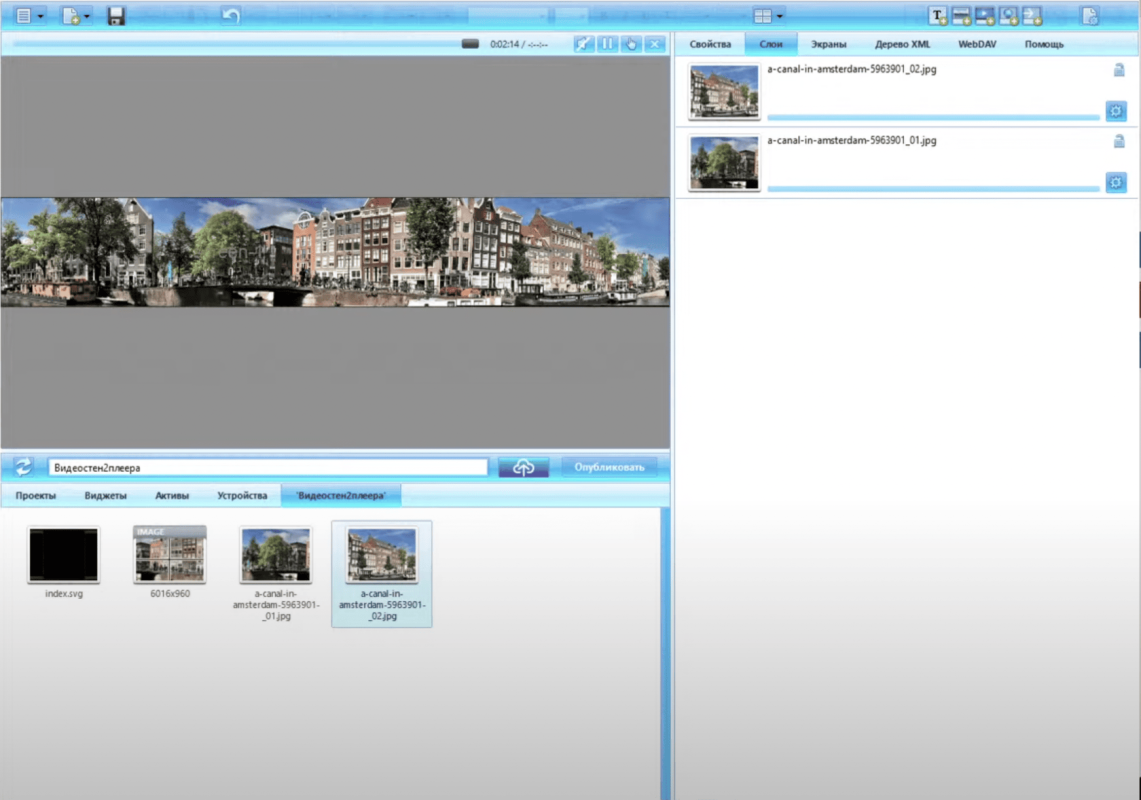Switch to the Свойства tab
Viewport: 1141px width, 800px height.
pyautogui.click(x=710, y=44)
